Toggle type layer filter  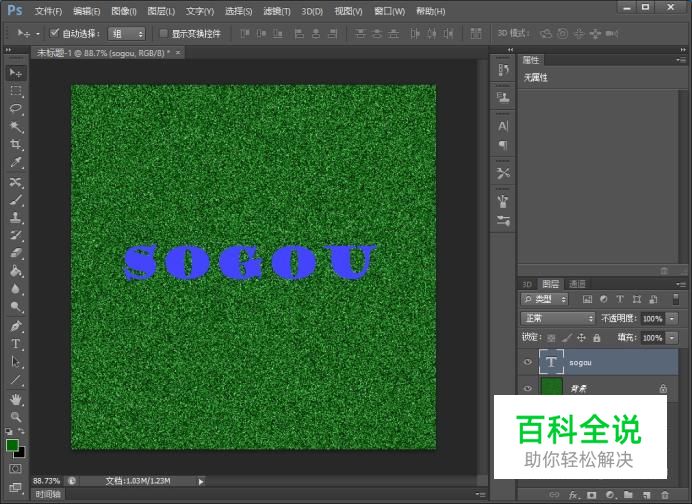620,299
